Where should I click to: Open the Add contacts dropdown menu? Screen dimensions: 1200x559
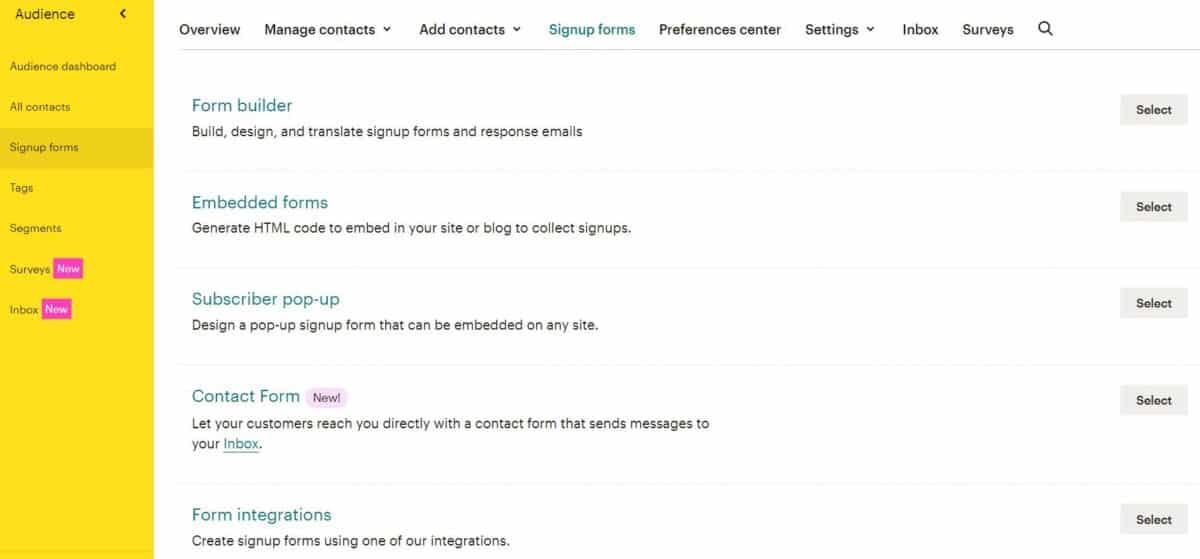click(470, 29)
